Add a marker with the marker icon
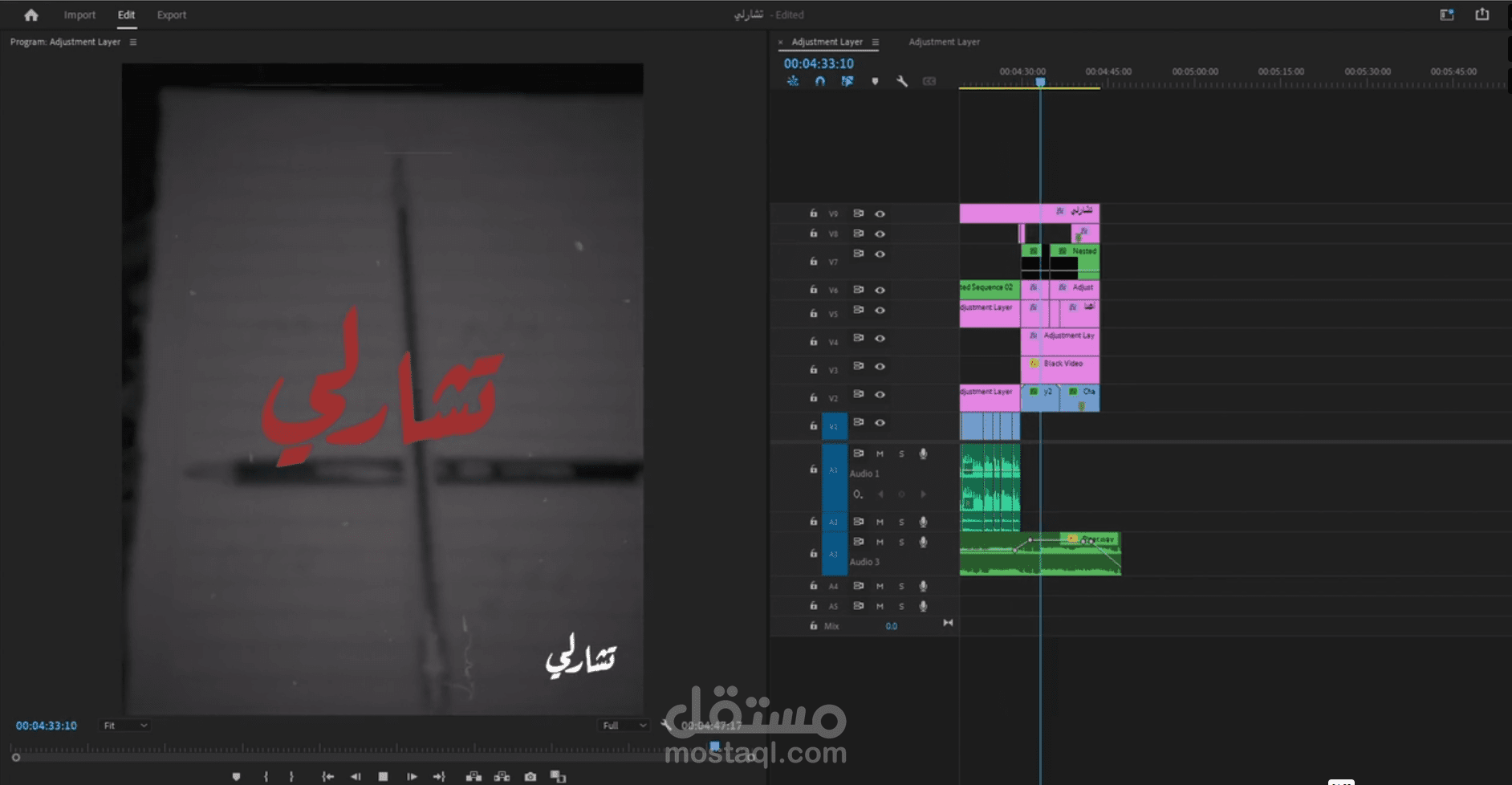Viewport: 1512px width, 785px height. tap(874, 81)
